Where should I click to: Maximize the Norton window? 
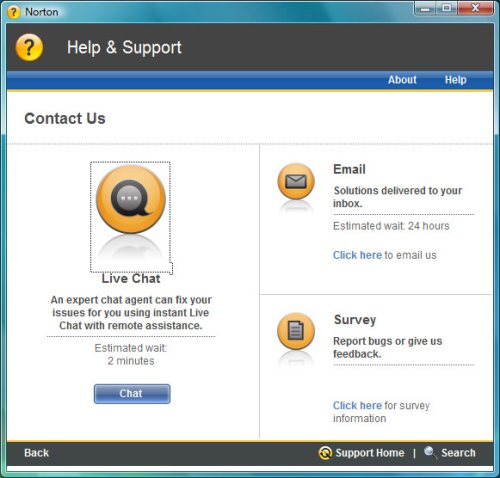(447, 8)
